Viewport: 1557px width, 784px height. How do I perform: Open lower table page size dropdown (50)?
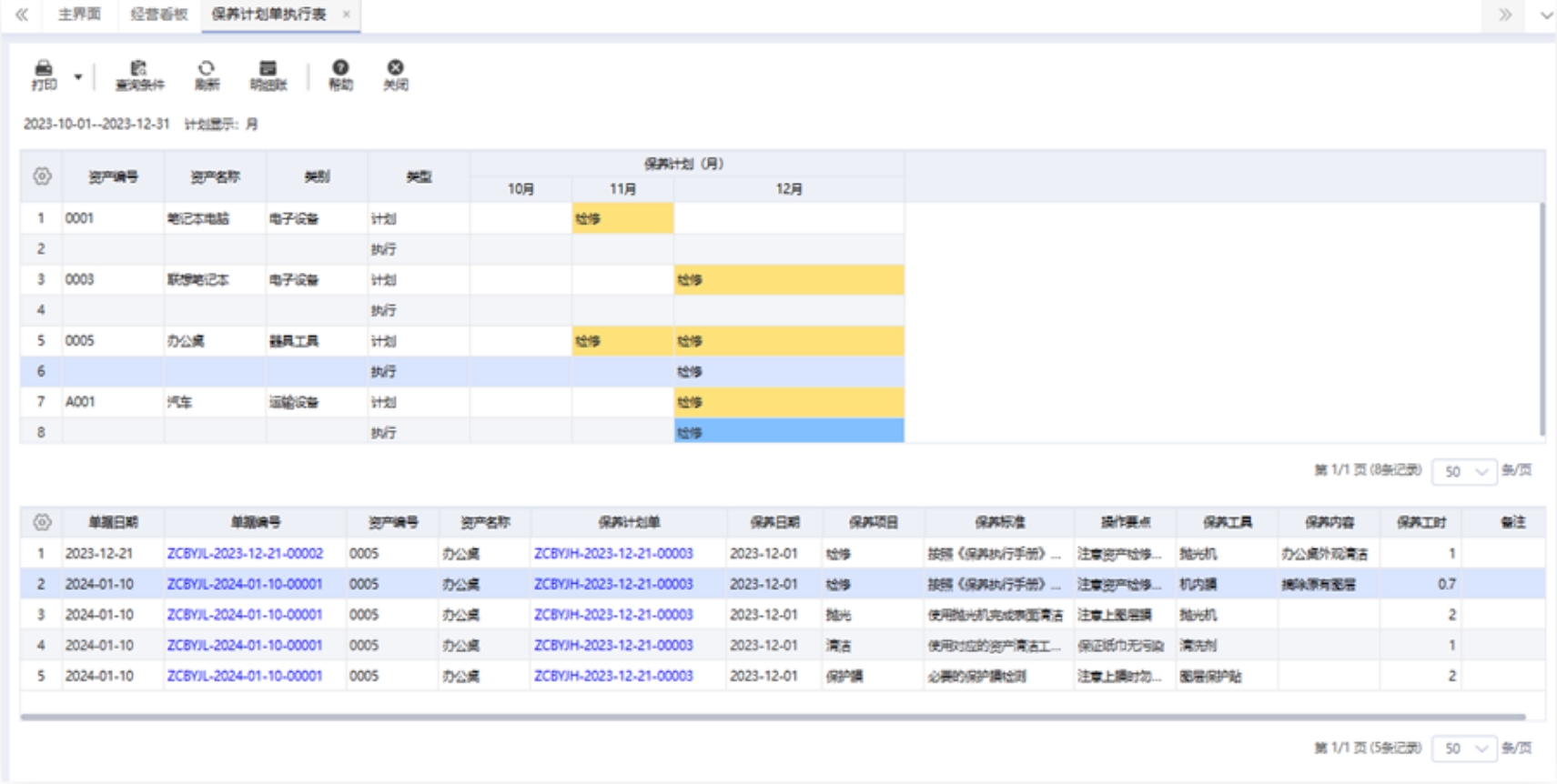(x=1464, y=749)
